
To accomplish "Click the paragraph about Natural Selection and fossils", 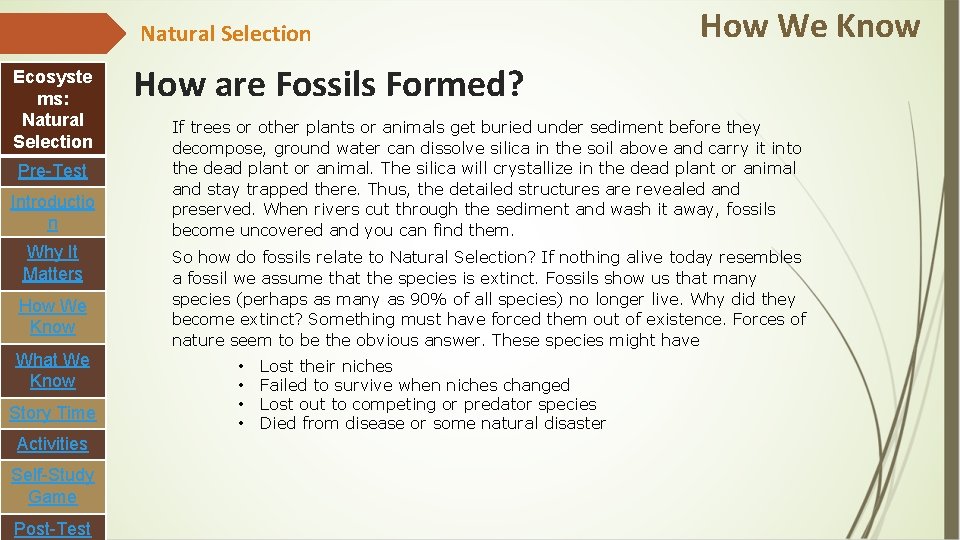I will click(x=488, y=299).
